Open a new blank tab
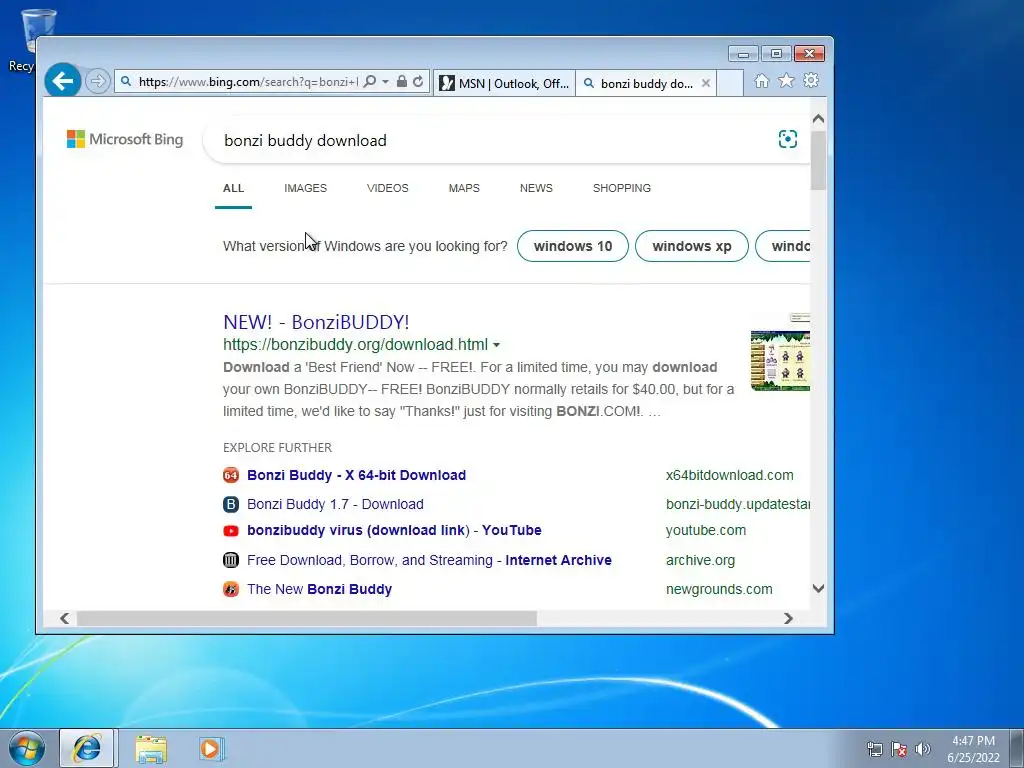 [730, 83]
